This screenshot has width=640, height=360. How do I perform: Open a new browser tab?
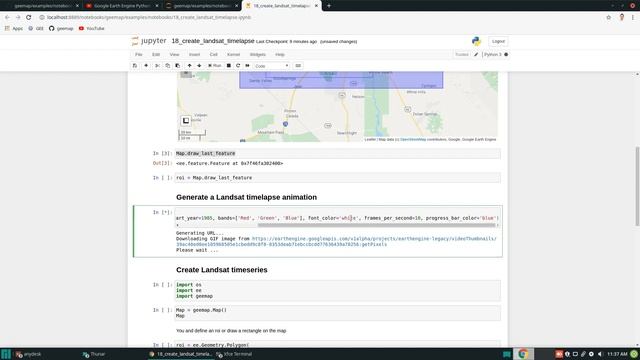[x=329, y=6]
